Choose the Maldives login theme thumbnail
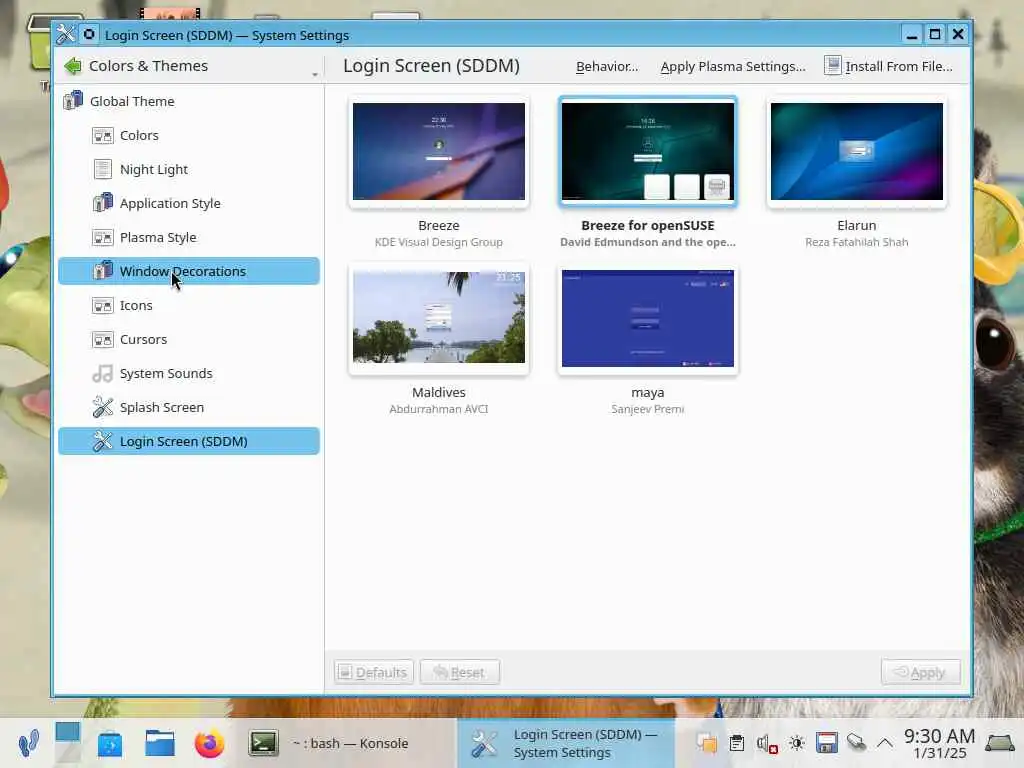Screen dimensions: 1024x768 [x=439, y=317]
